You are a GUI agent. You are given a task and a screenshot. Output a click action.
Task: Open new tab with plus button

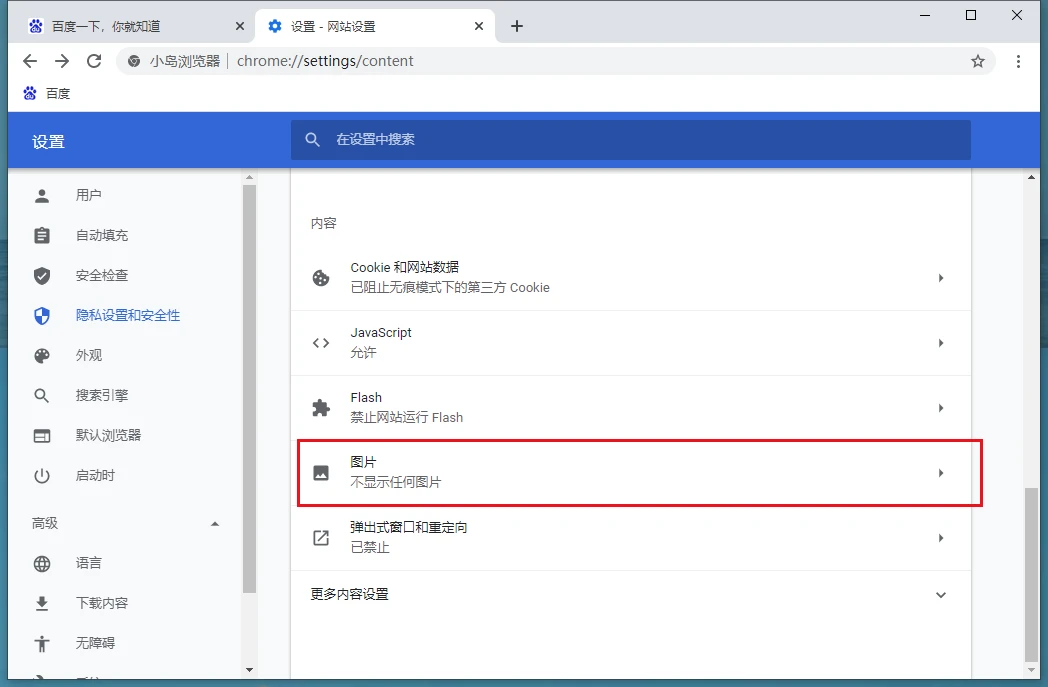click(517, 26)
